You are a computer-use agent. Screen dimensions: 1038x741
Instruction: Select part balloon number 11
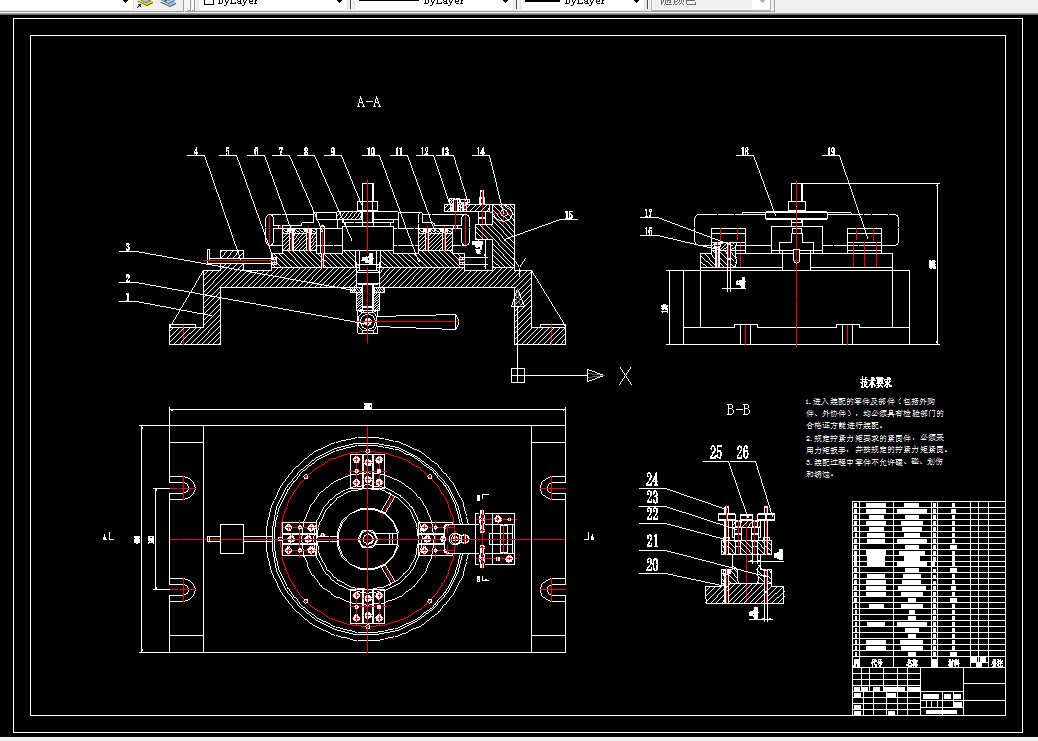[x=399, y=152]
